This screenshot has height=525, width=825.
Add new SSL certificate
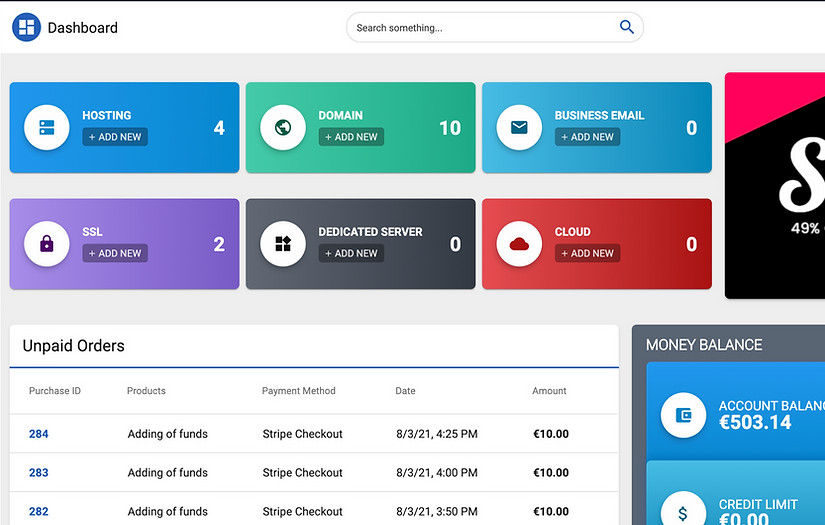(x=115, y=253)
